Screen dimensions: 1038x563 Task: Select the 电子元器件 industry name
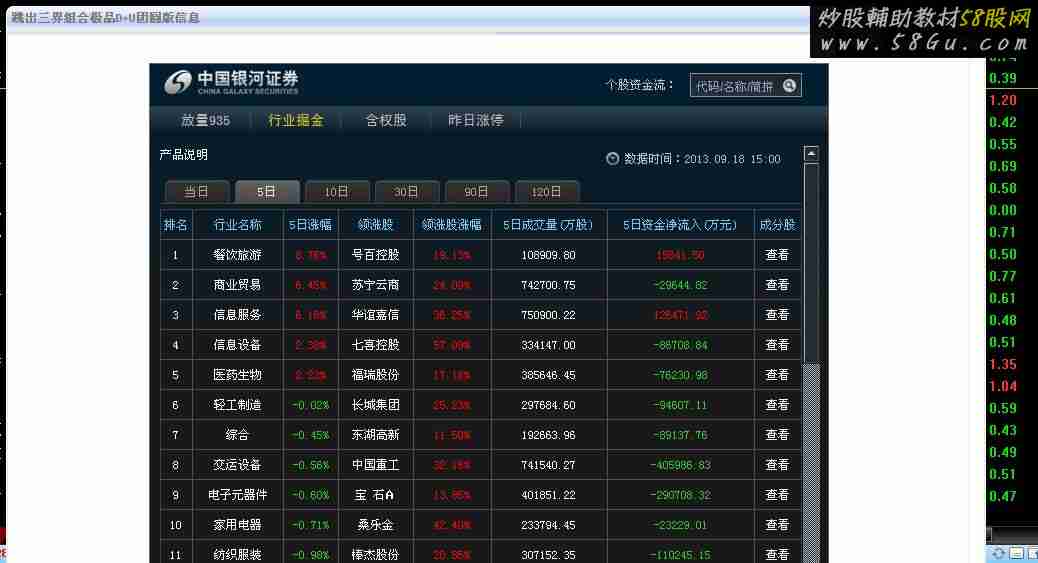coord(238,495)
